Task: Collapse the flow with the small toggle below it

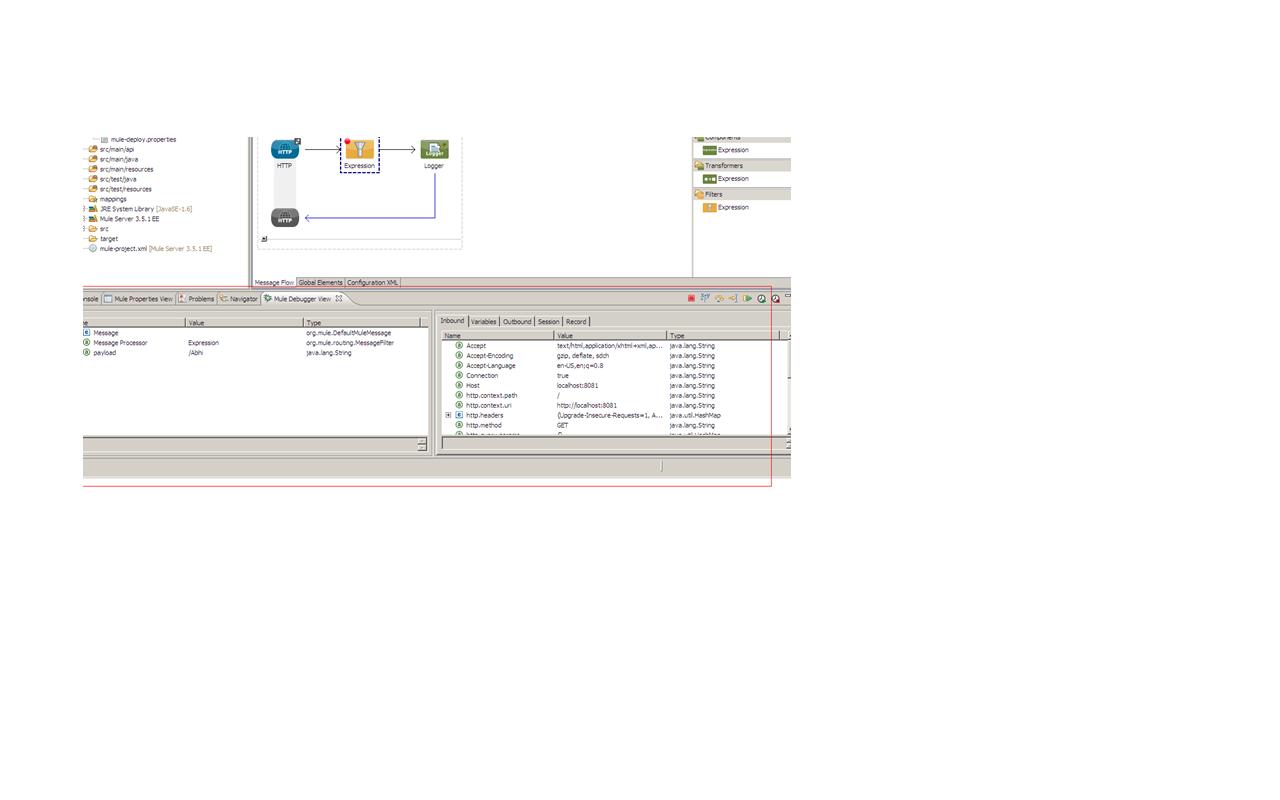Action: (264, 239)
